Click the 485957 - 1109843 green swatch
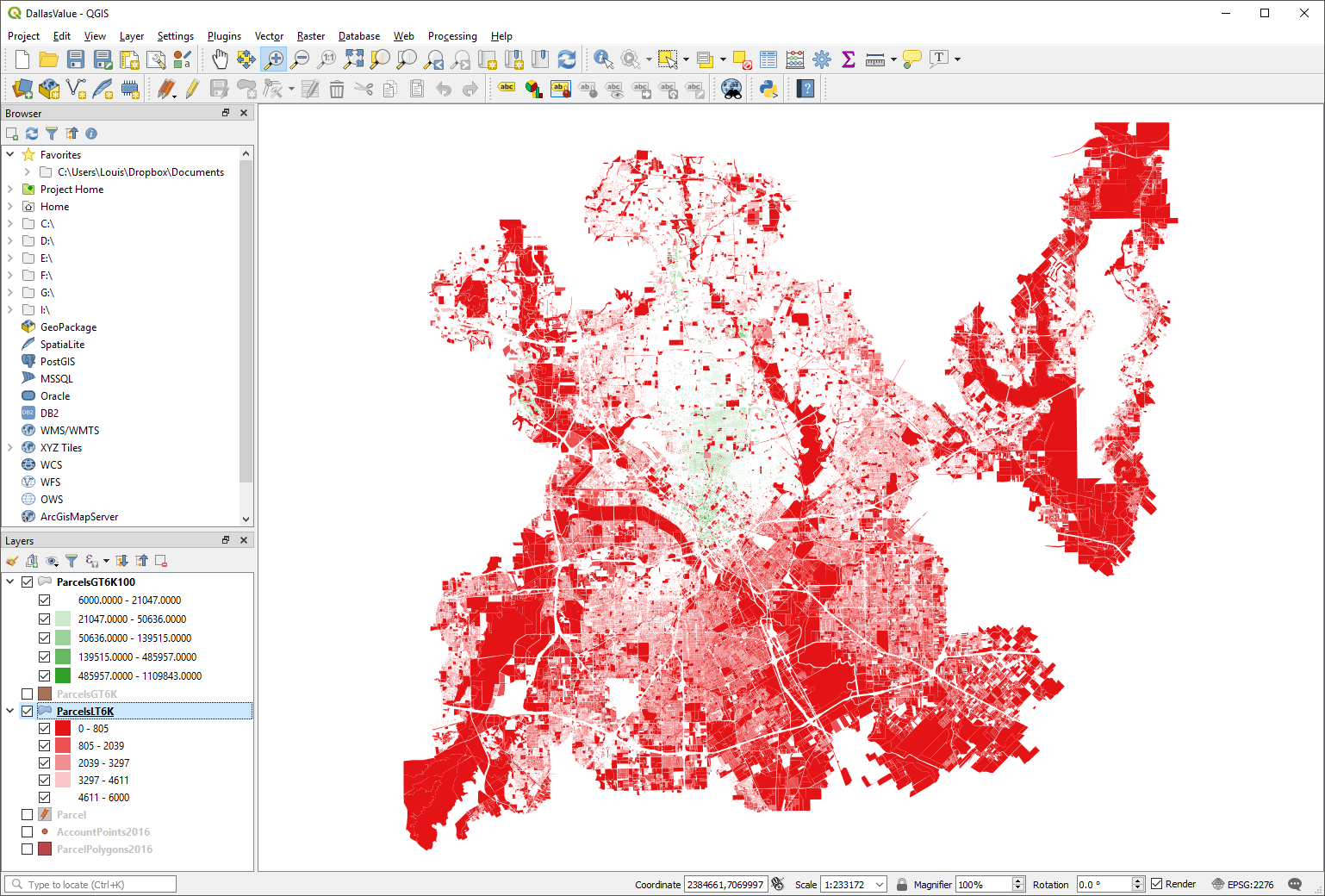This screenshot has height=896, width=1325. [61, 675]
